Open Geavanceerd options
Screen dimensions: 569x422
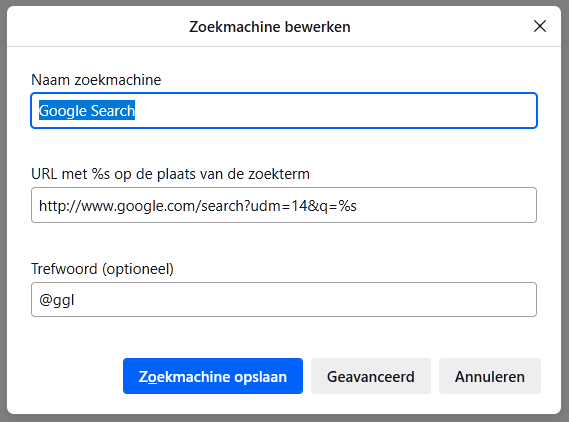click(x=371, y=376)
